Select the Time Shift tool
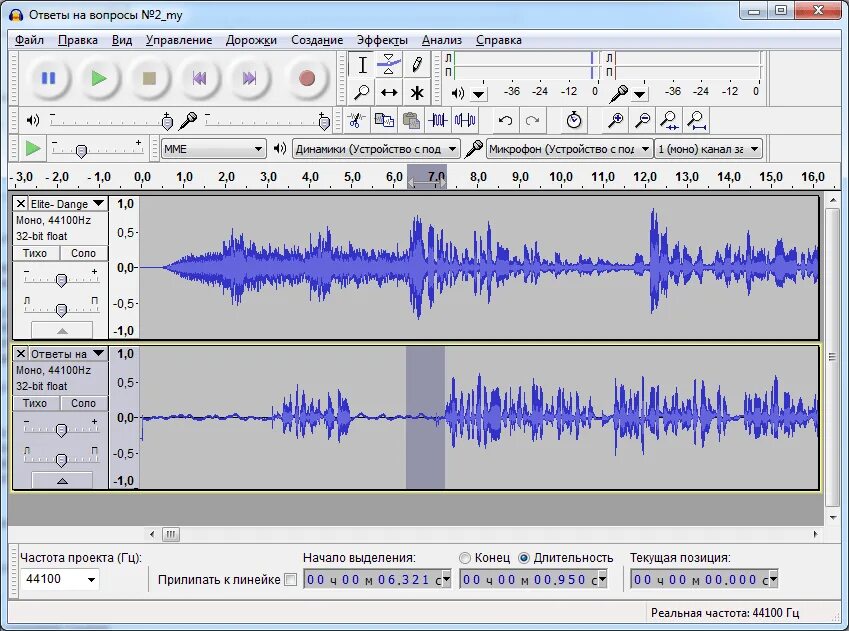This screenshot has height=631, width=849. [389, 93]
